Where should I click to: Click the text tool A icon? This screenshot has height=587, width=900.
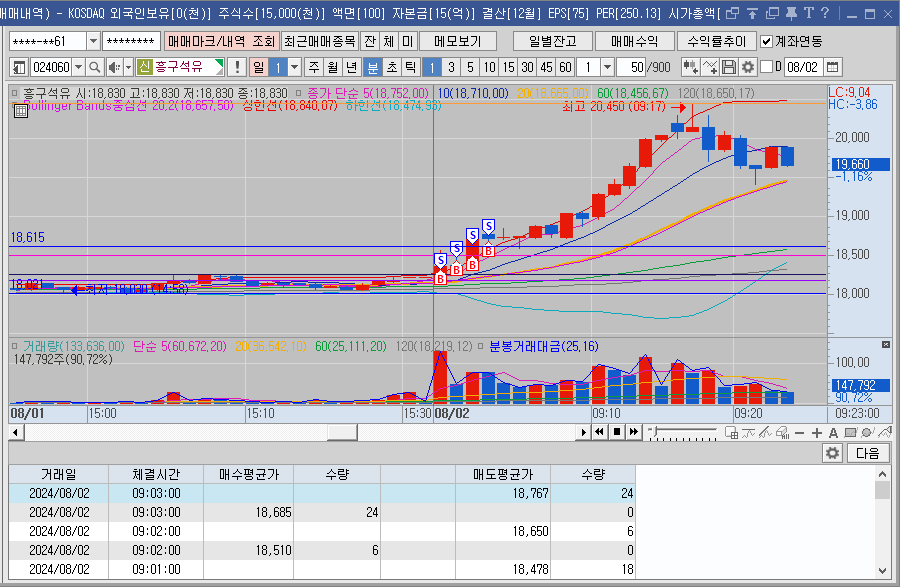833,433
